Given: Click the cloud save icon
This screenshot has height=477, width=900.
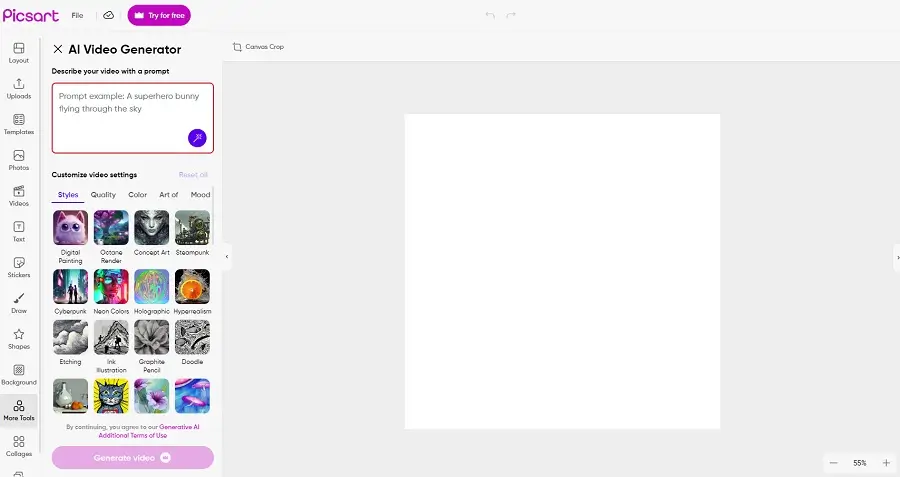Looking at the screenshot, I should [108, 15].
